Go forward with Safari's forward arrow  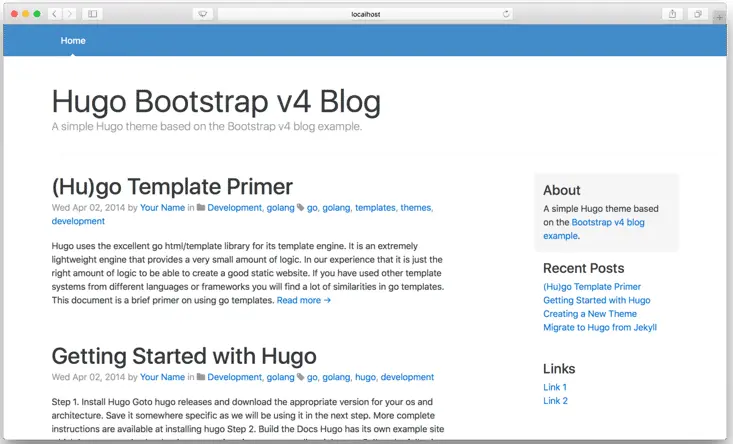(x=70, y=14)
